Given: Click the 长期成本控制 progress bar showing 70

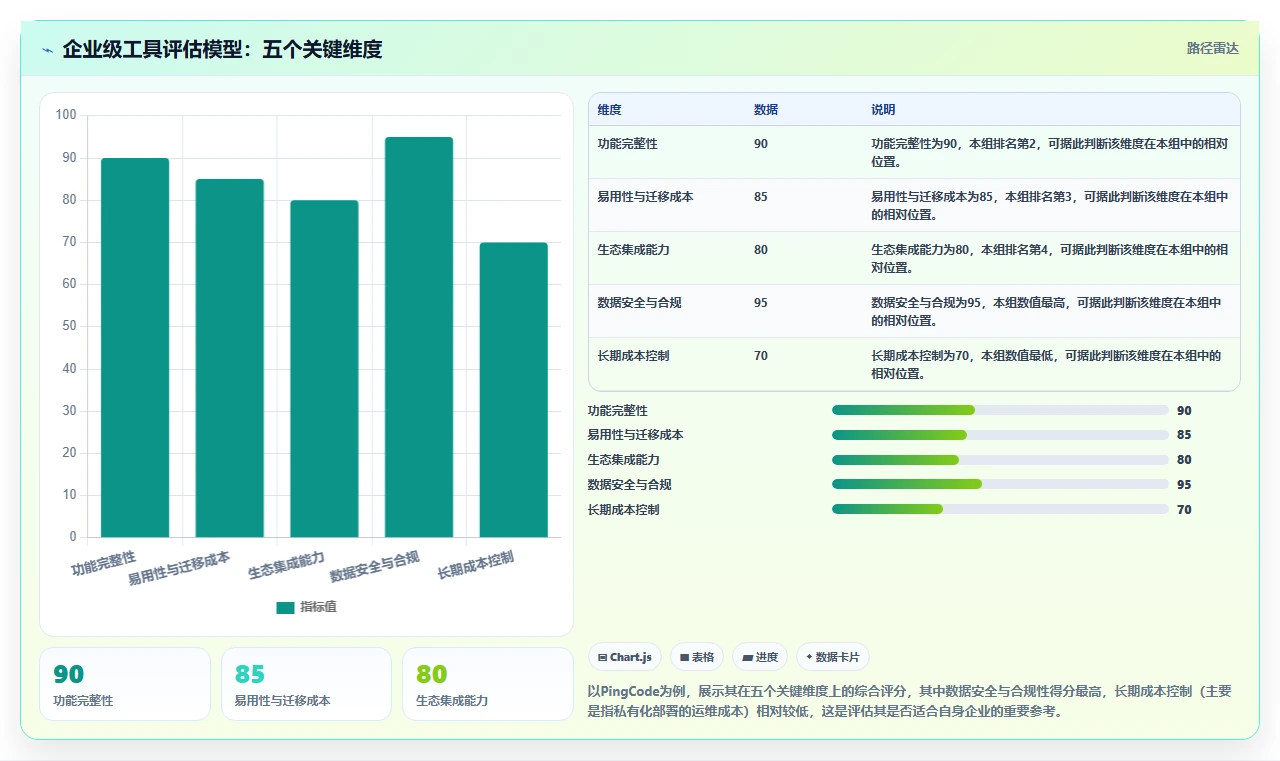Looking at the screenshot, I should pyautogui.click(x=1000, y=509).
